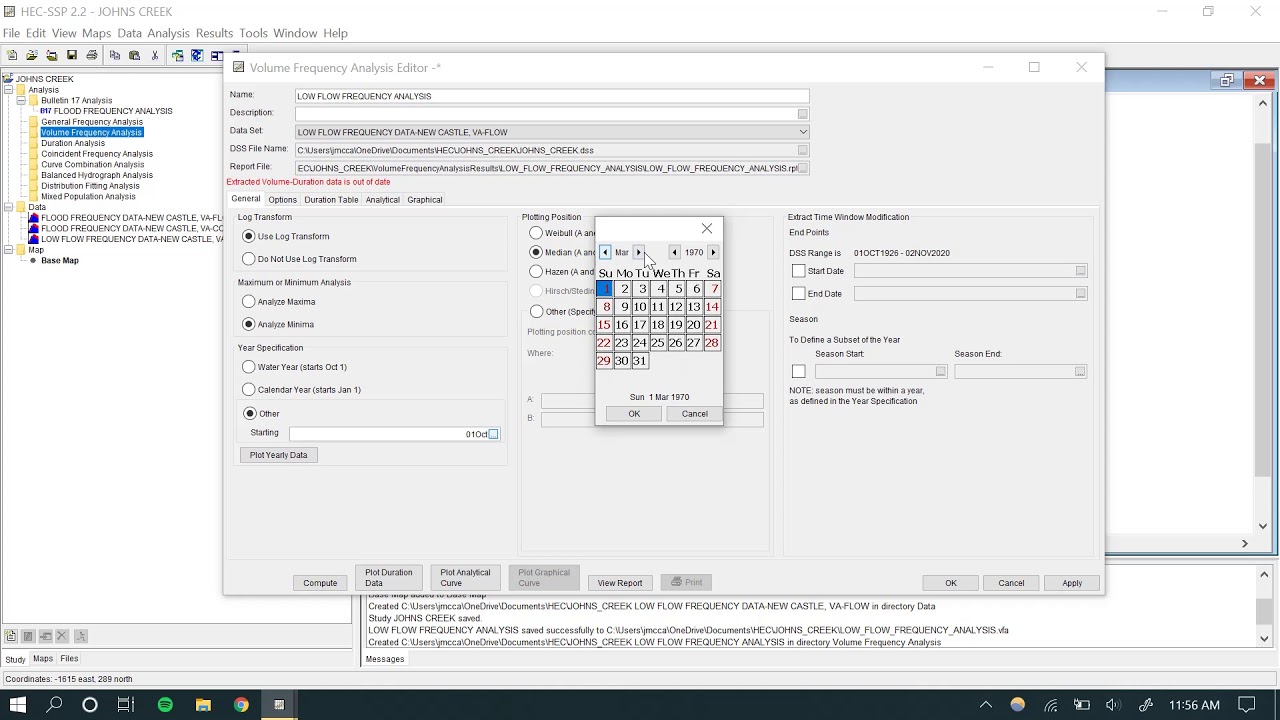Click Plot Analytical Curve button
The width and height of the screenshot is (1280, 720).
click(x=465, y=578)
